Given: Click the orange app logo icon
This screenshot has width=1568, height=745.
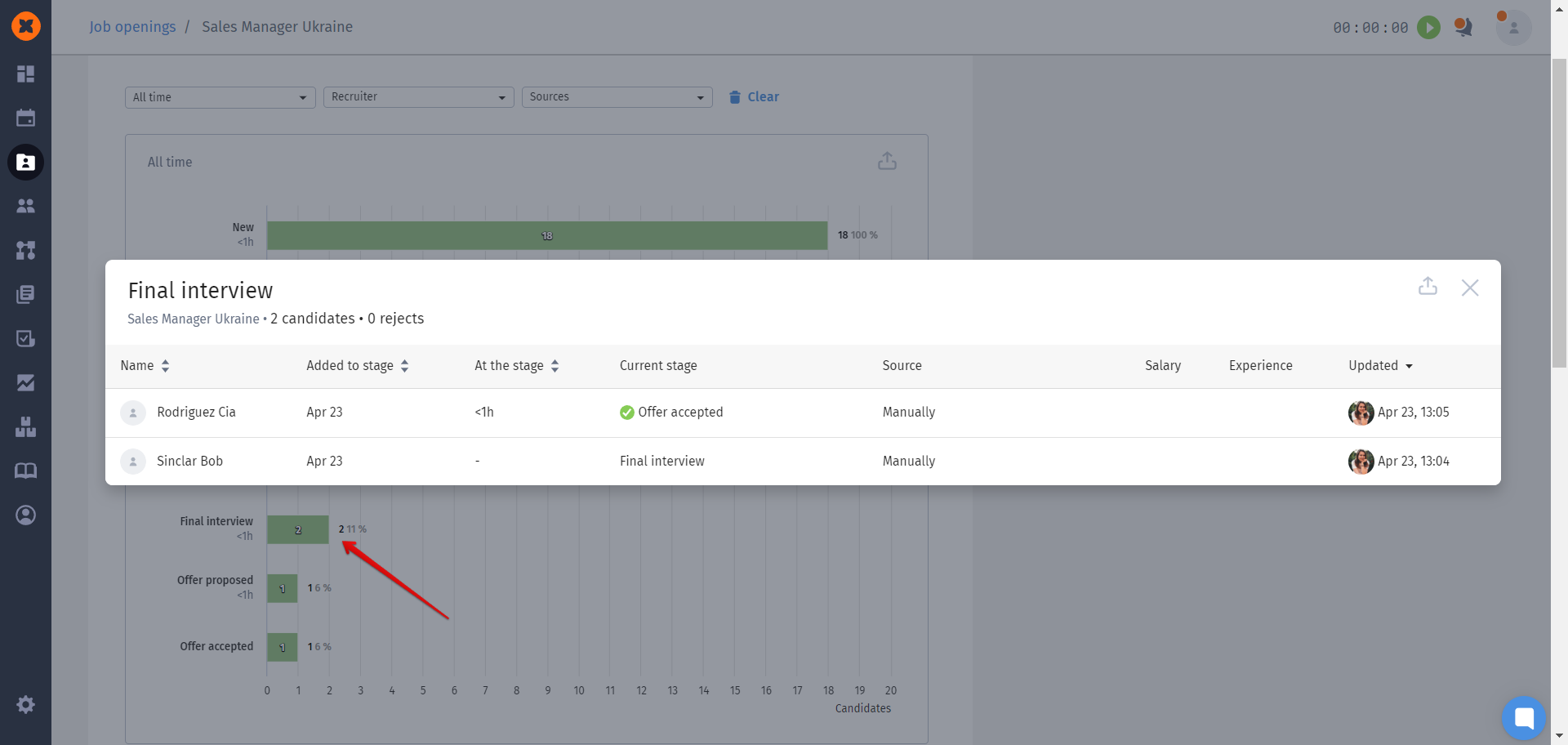Looking at the screenshot, I should 26,26.
